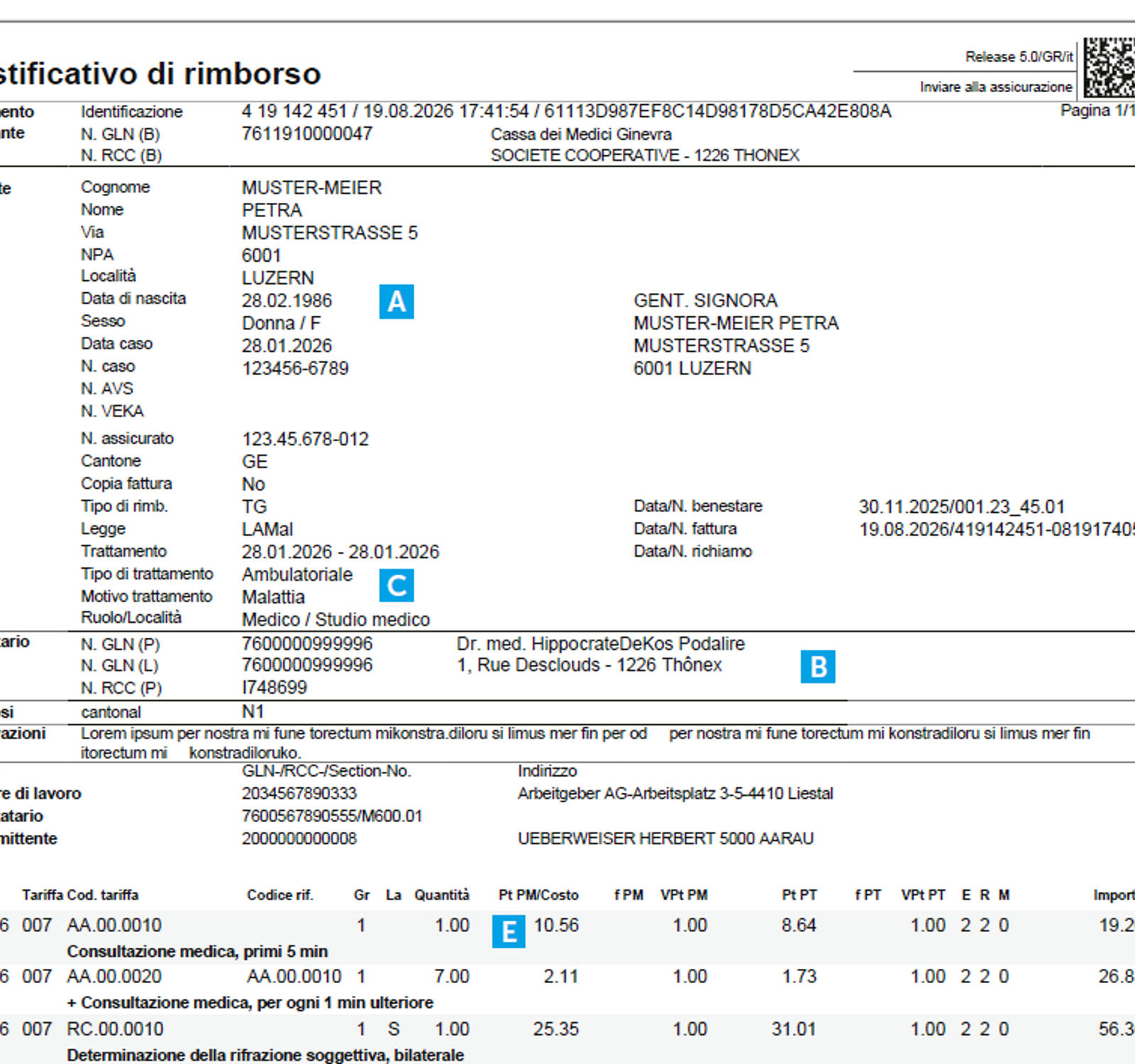
Task: Click the Pt PM/Costo value "25.35"
Action: coord(556,1029)
